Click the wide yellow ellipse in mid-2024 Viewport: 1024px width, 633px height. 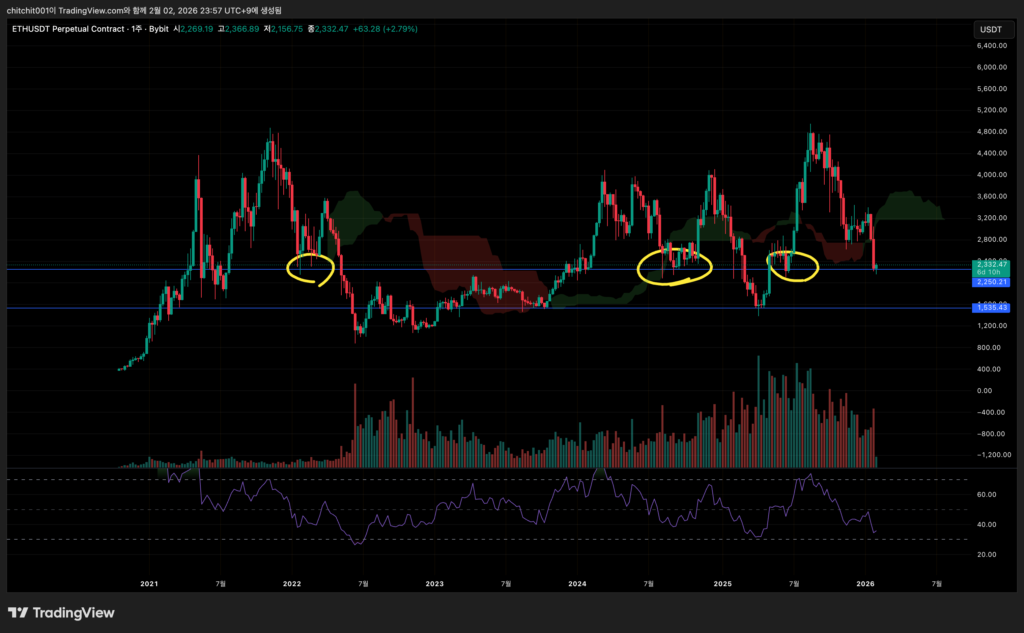[676, 264]
